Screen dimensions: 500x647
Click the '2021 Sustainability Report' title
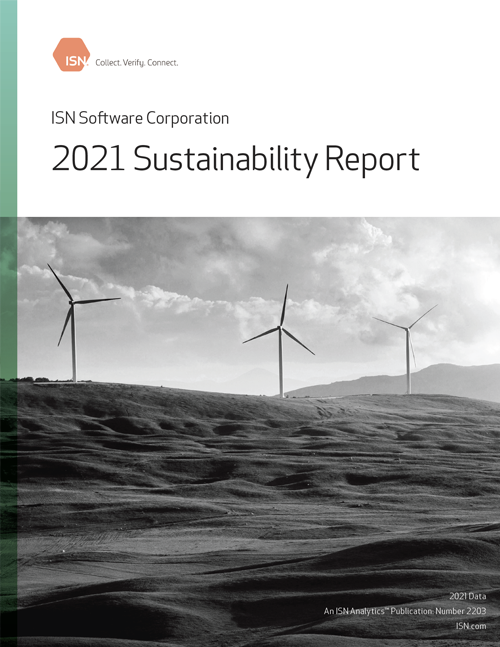coord(235,159)
